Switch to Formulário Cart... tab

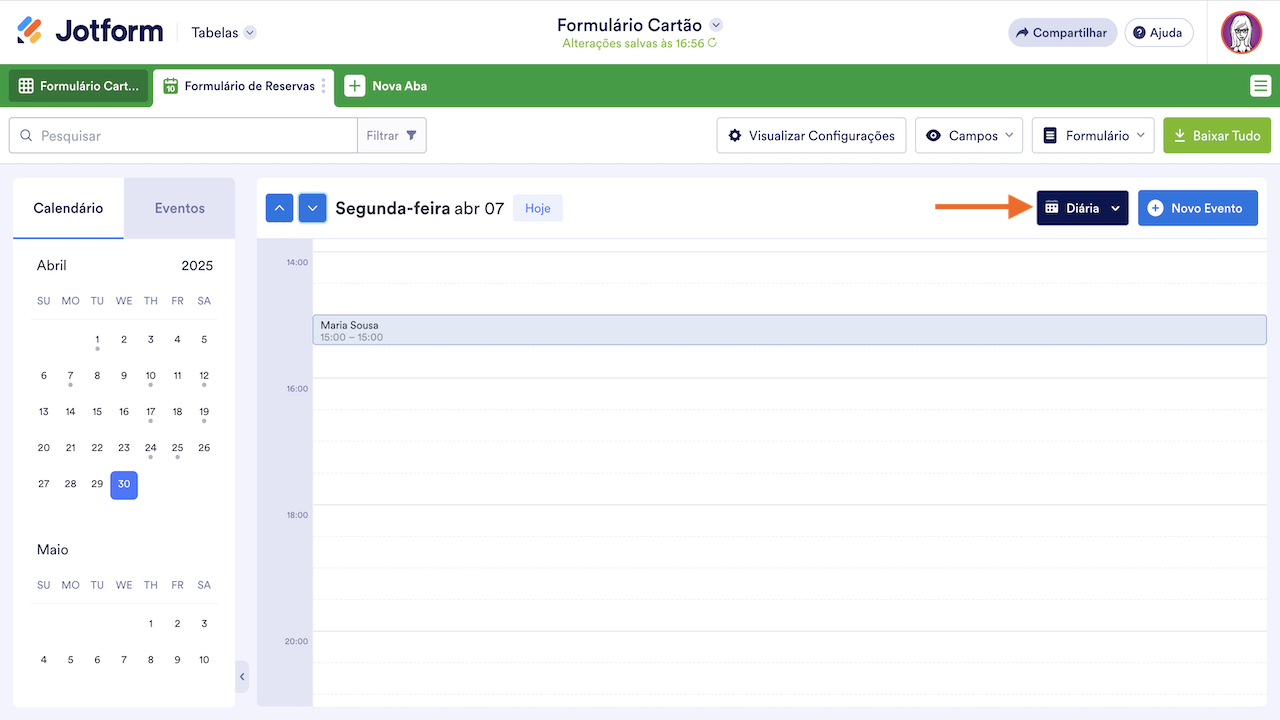pyautogui.click(x=79, y=86)
